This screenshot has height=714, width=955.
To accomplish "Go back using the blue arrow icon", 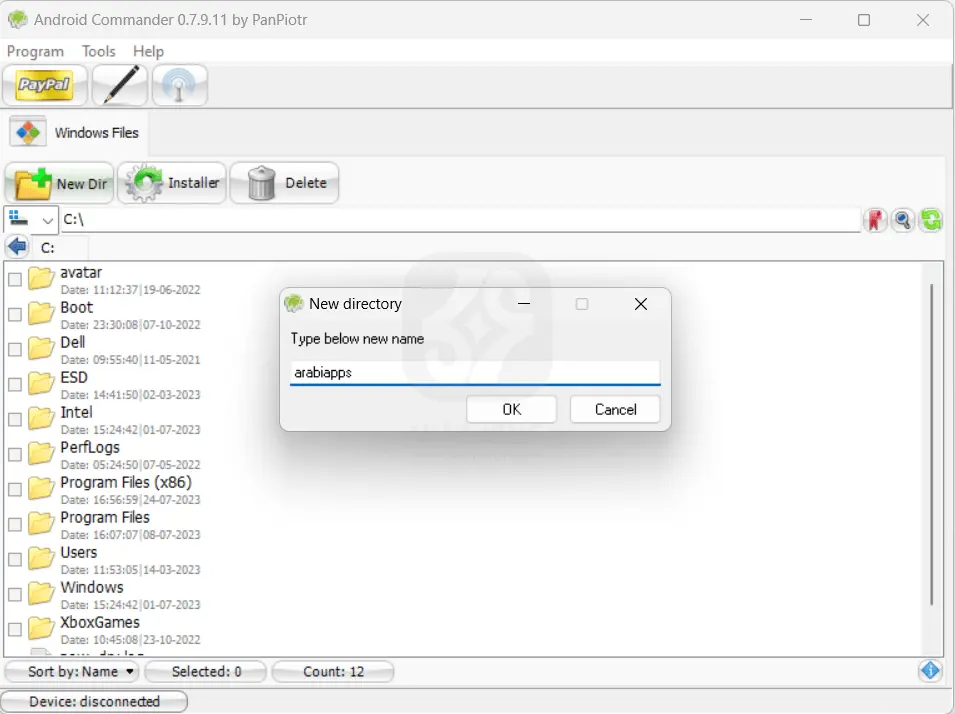I will pyautogui.click(x=17, y=246).
